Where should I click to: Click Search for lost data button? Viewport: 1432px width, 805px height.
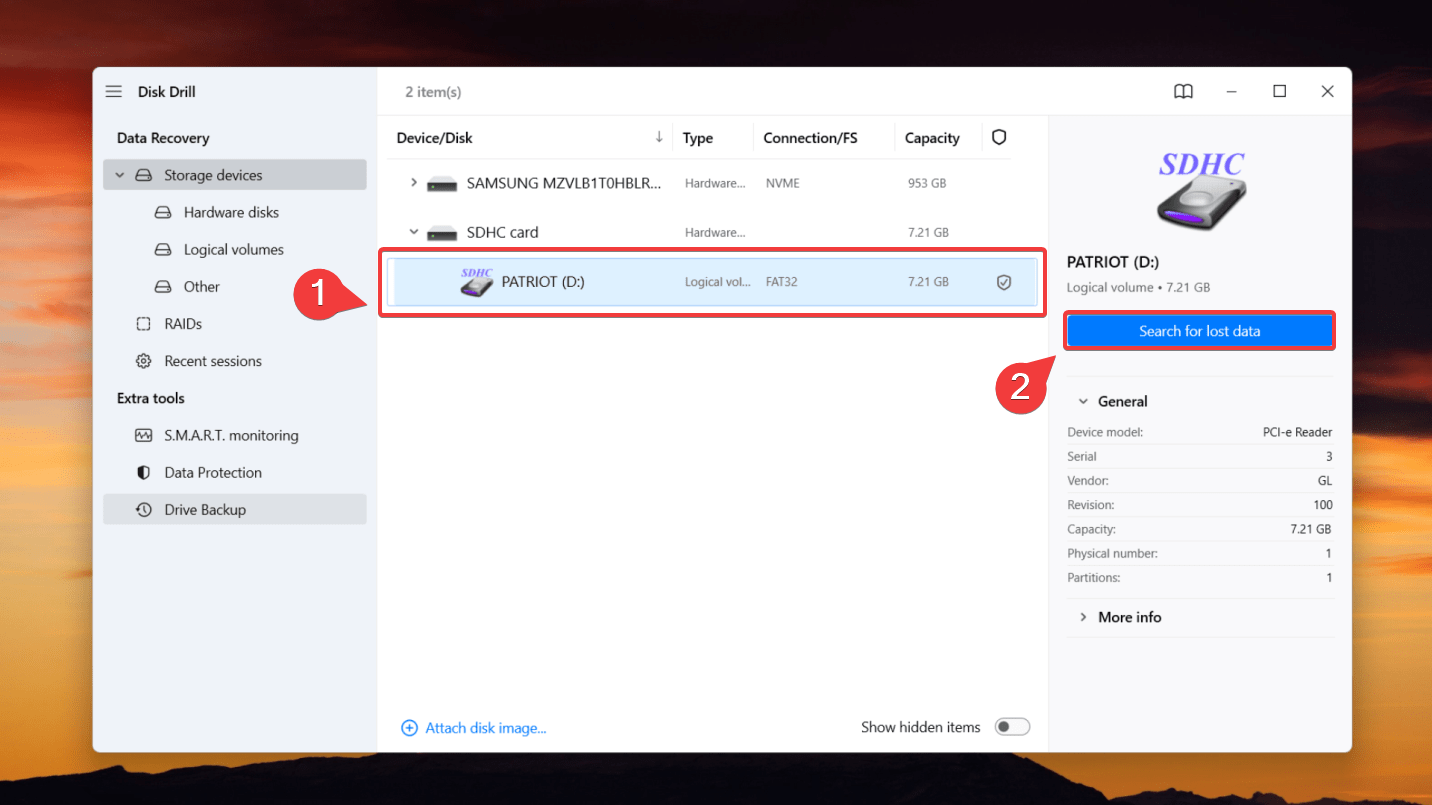pyautogui.click(x=1199, y=331)
